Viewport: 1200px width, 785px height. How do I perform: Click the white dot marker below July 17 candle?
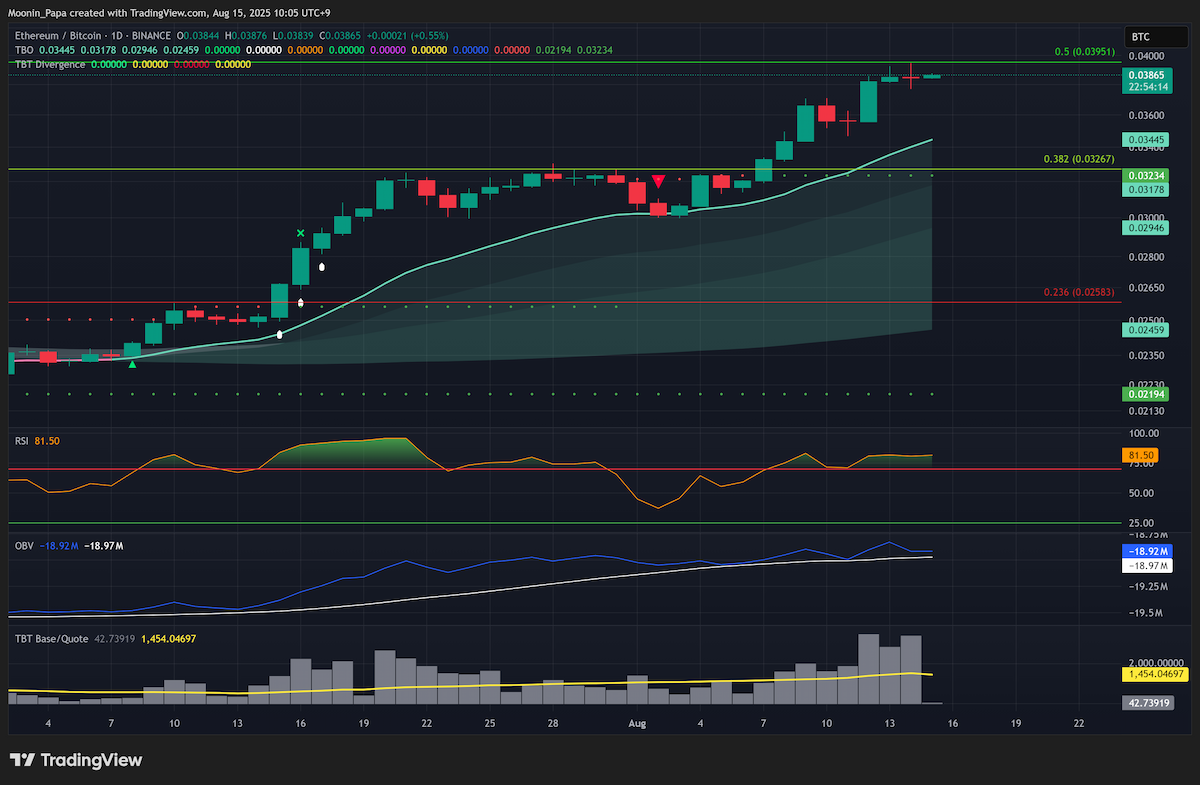(322, 267)
